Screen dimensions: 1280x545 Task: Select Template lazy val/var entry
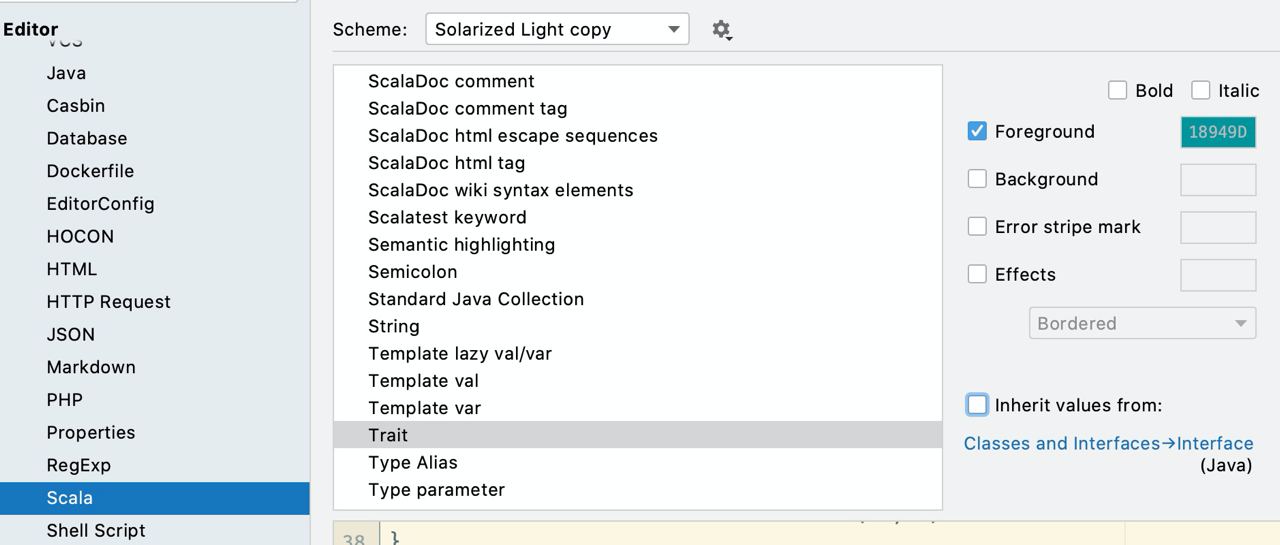tap(638, 353)
